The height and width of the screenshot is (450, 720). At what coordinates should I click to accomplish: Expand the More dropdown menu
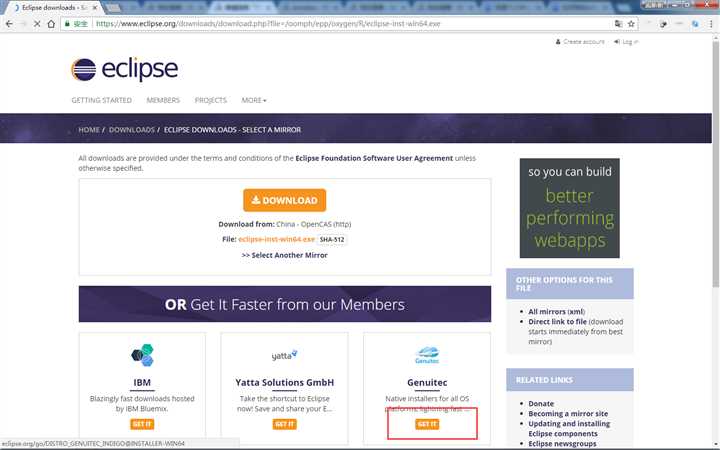[x=254, y=100]
